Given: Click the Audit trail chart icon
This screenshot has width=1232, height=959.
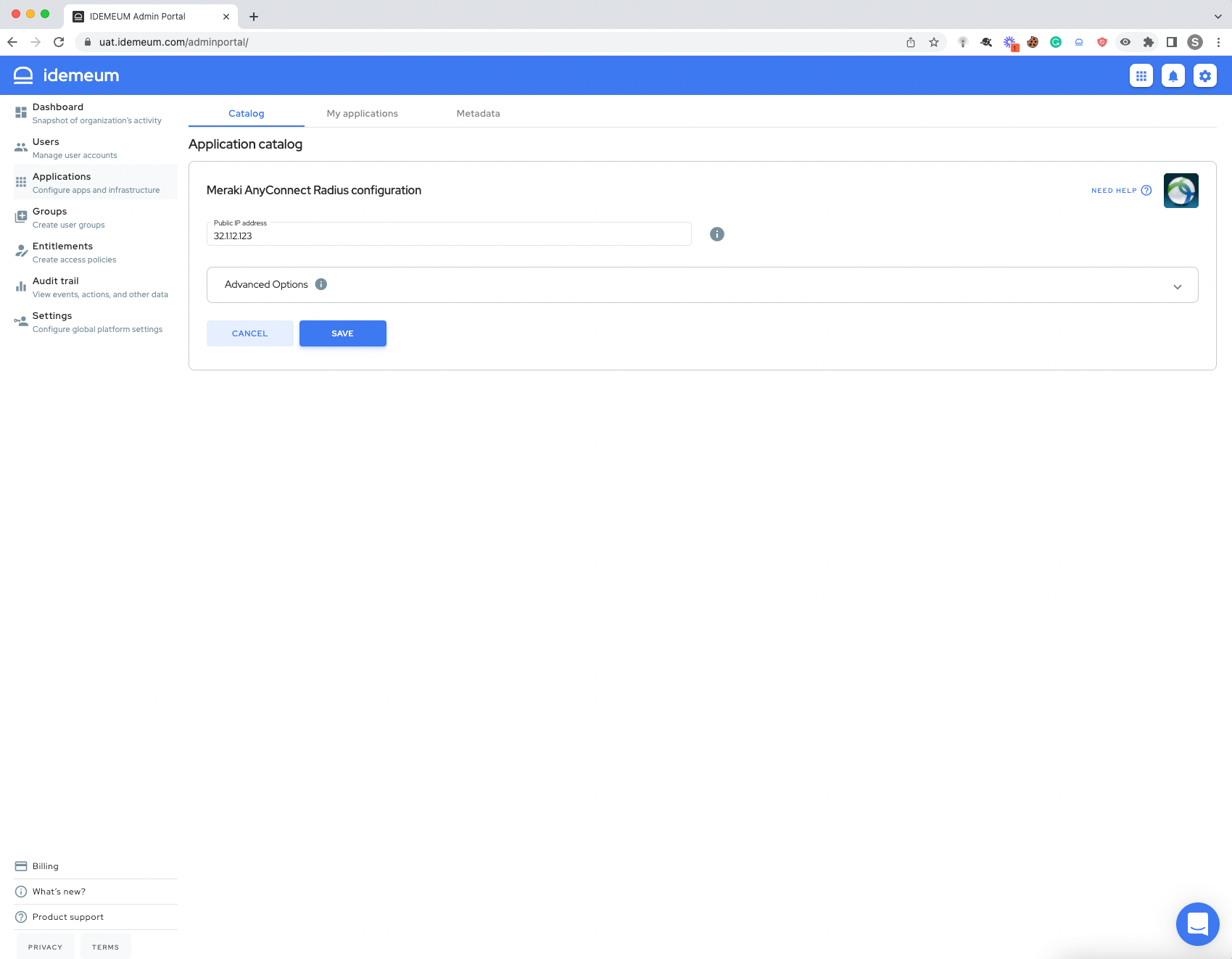Looking at the screenshot, I should (x=21, y=286).
